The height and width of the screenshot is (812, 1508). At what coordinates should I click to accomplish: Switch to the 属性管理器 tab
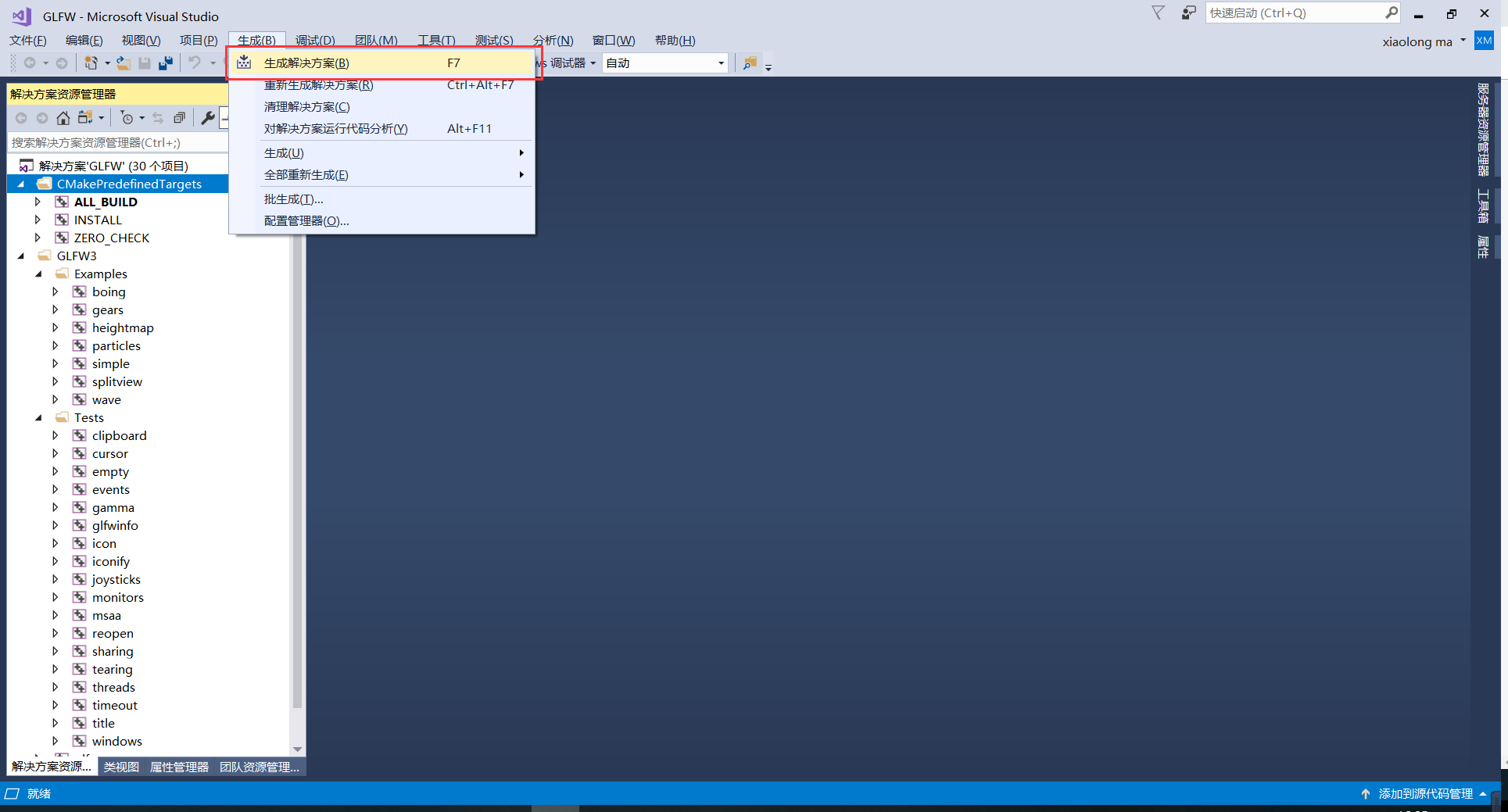pyautogui.click(x=179, y=767)
